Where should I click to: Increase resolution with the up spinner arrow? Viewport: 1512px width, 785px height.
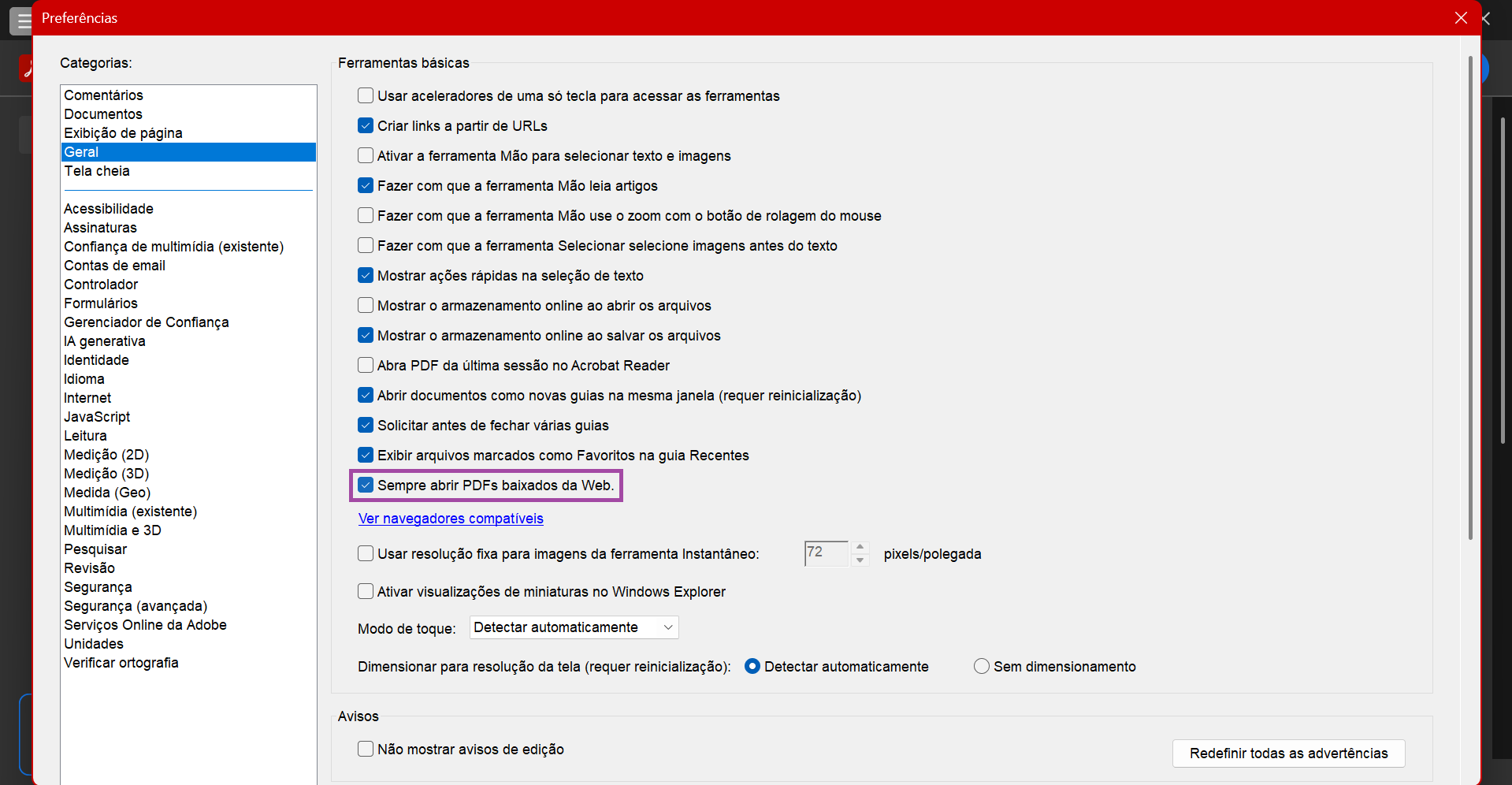click(x=860, y=546)
